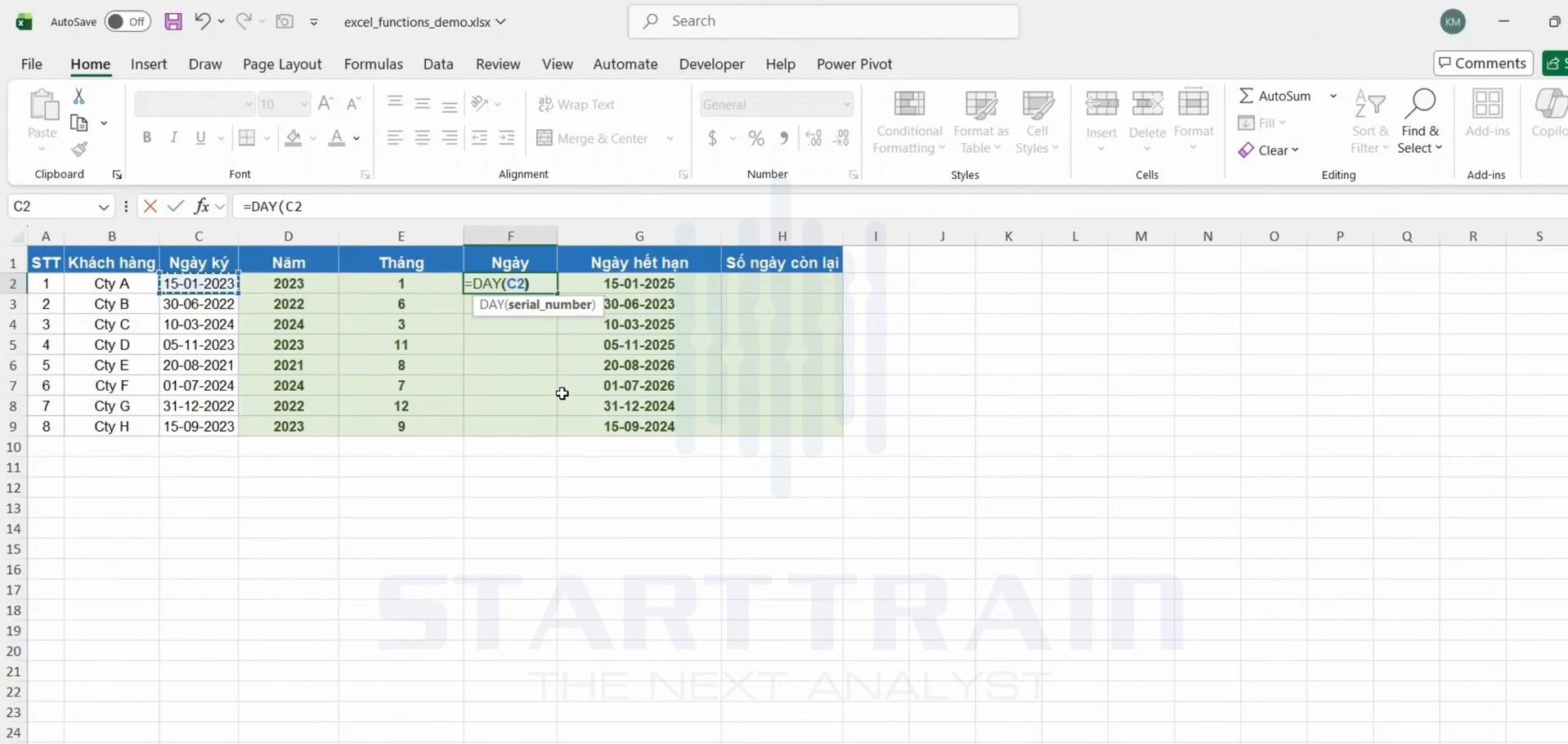Click Center horizontal alignment icon
This screenshot has width=1568, height=744.
pos(423,138)
